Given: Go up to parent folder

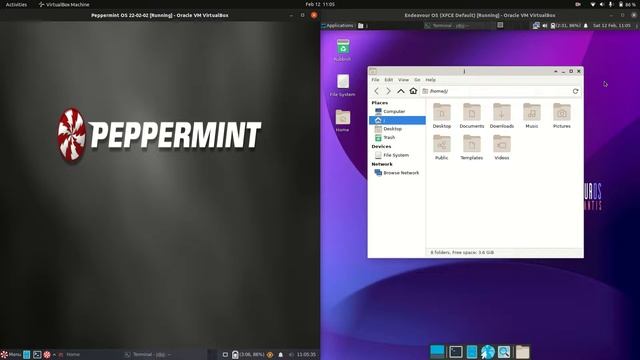Looking at the screenshot, I should click(401, 91).
